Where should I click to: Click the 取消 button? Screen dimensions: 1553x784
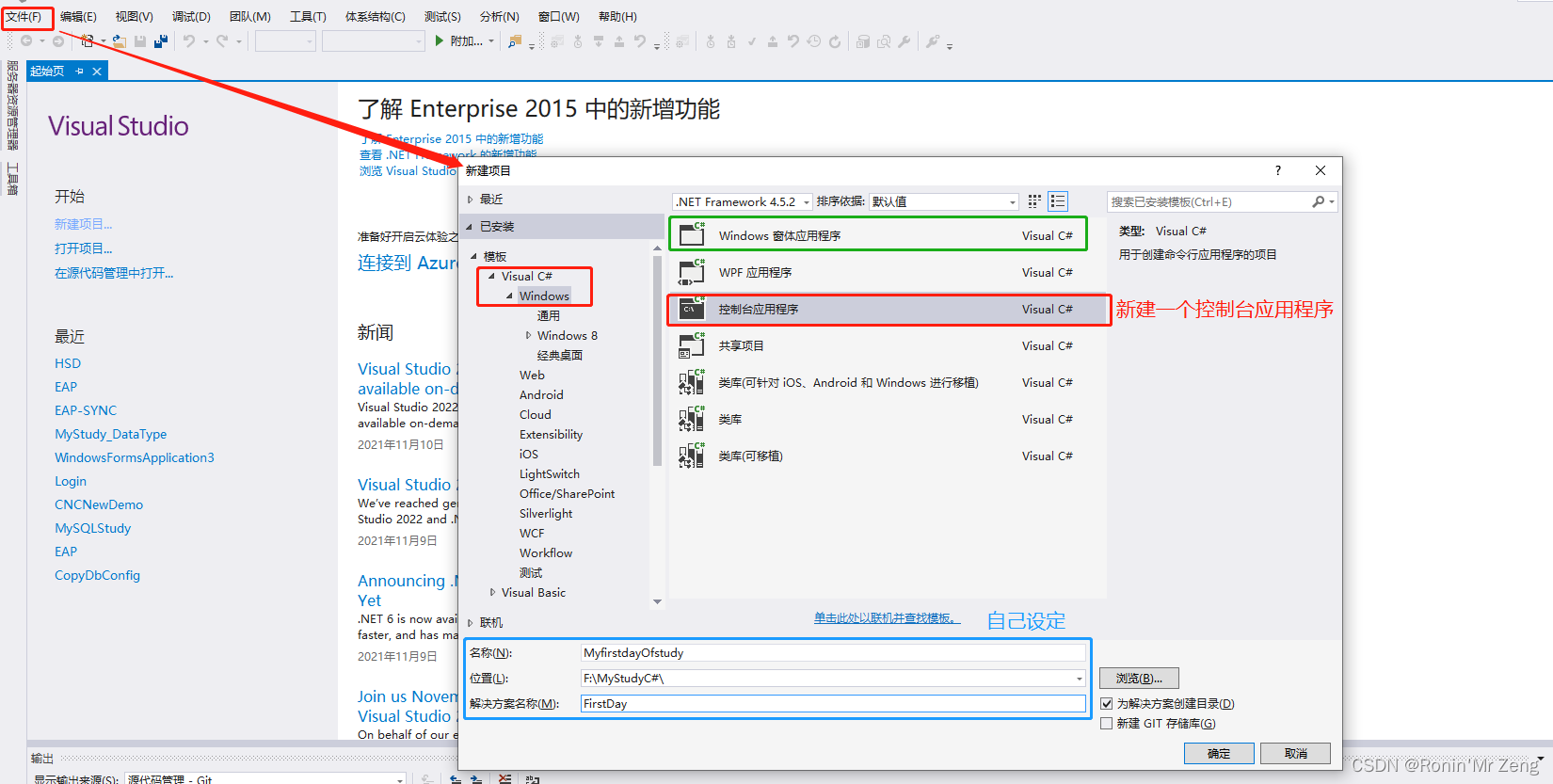pyautogui.click(x=1295, y=753)
